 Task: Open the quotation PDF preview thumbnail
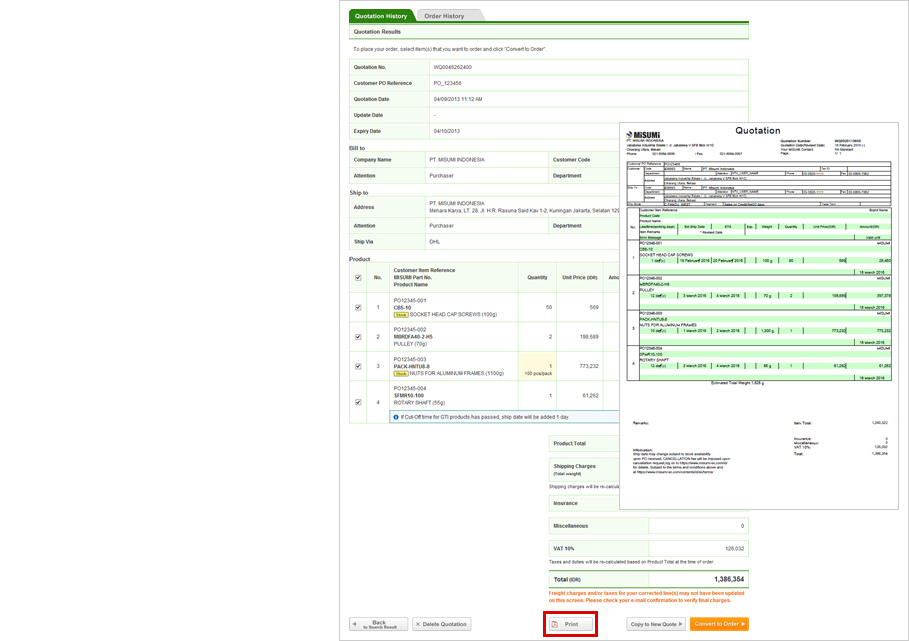(x=759, y=316)
